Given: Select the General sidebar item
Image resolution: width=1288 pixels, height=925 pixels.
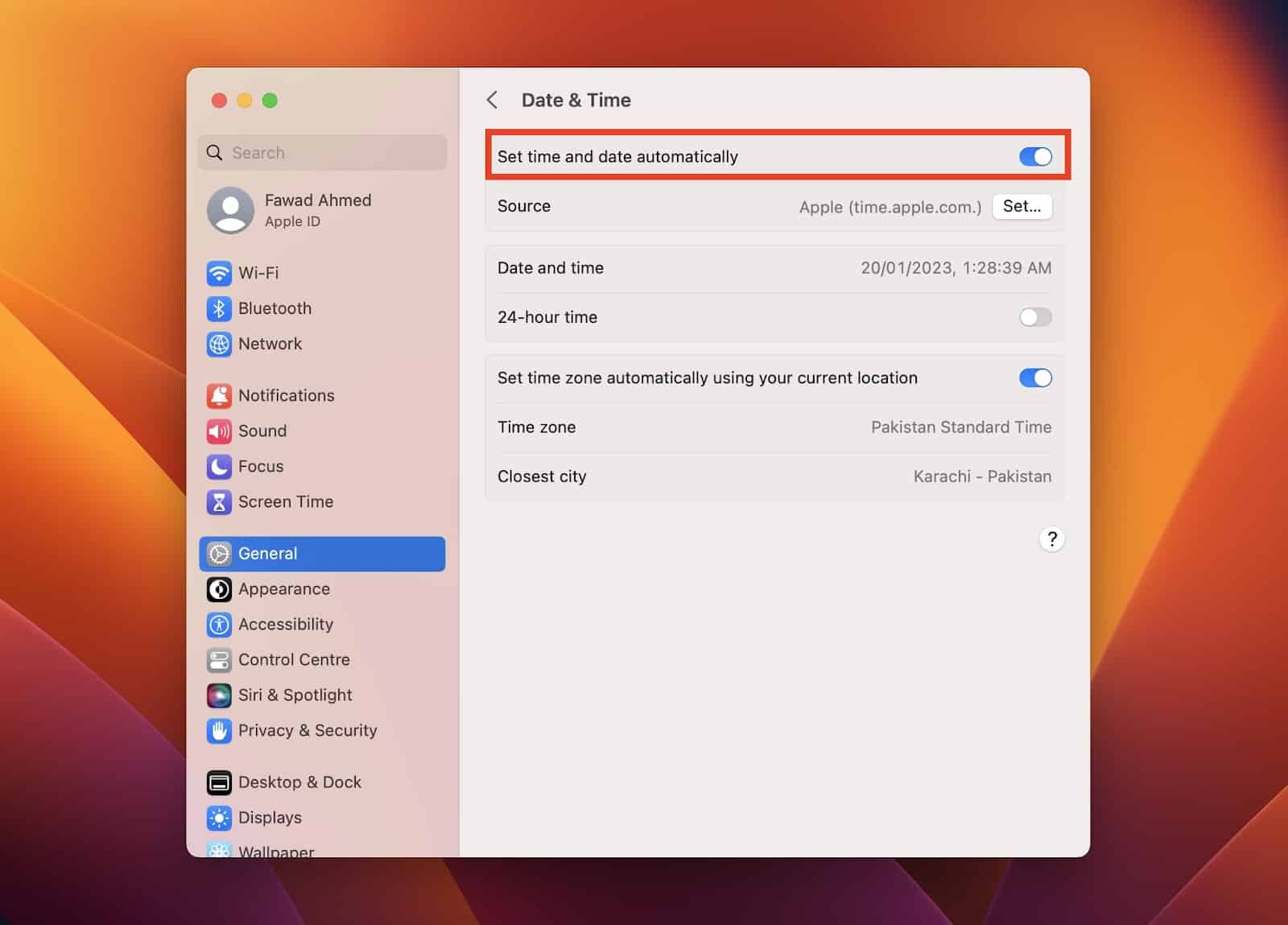Looking at the screenshot, I should coord(322,554).
